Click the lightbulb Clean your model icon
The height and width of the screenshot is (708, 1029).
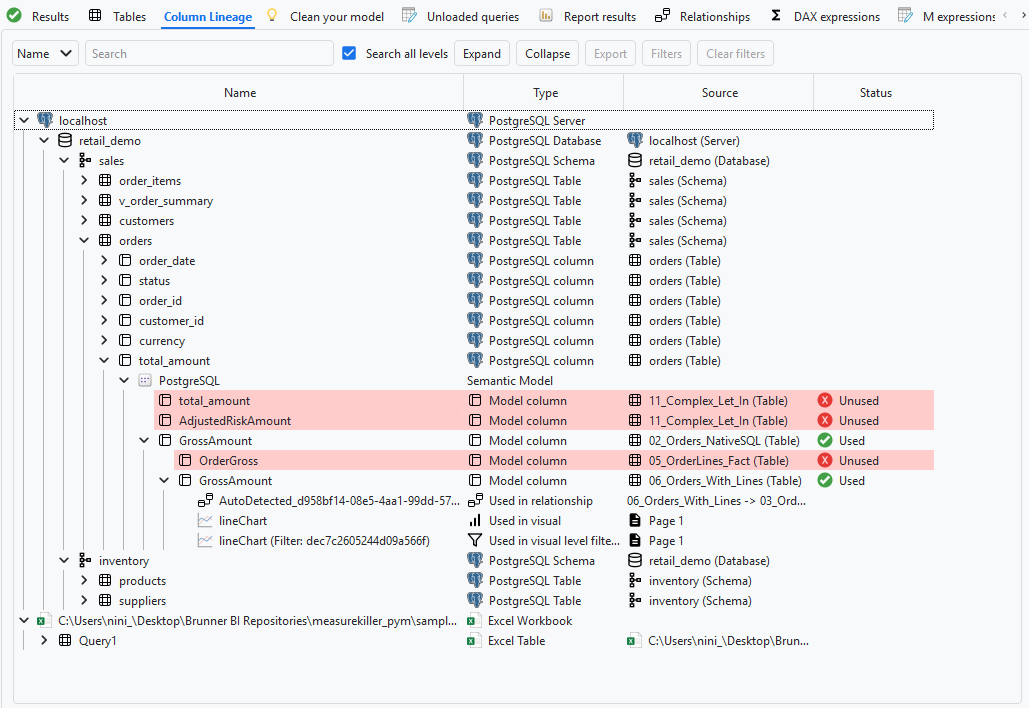click(x=272, y=16)
